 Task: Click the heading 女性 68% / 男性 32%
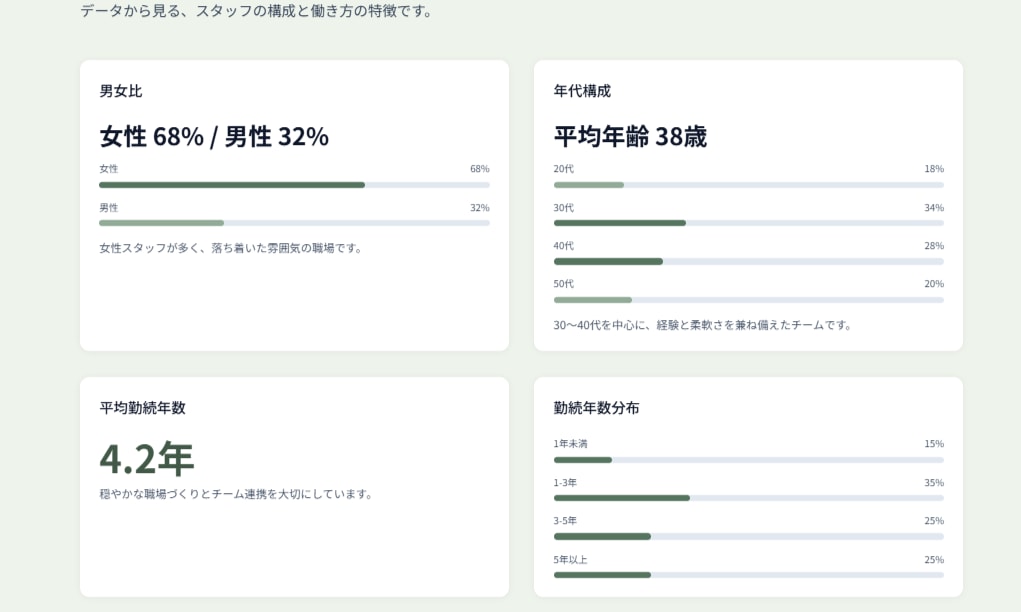tap(214, 137)
